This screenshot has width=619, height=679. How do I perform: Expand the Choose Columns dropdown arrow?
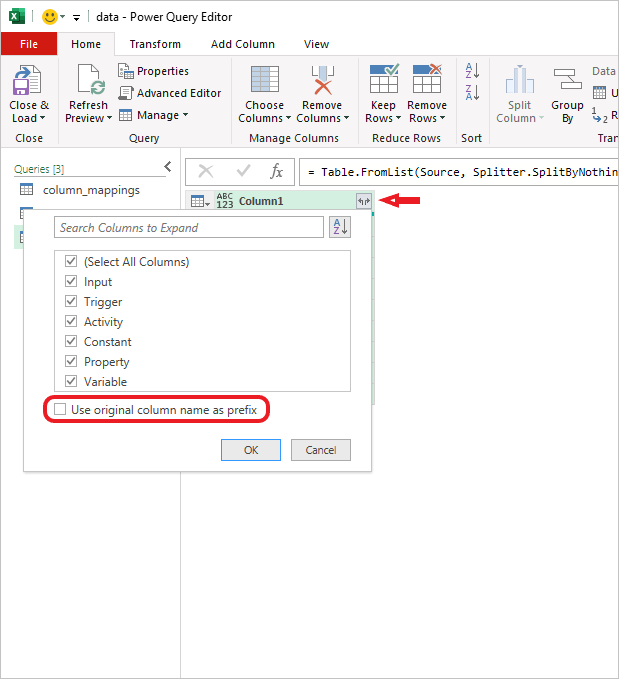[x=288, y=118]
